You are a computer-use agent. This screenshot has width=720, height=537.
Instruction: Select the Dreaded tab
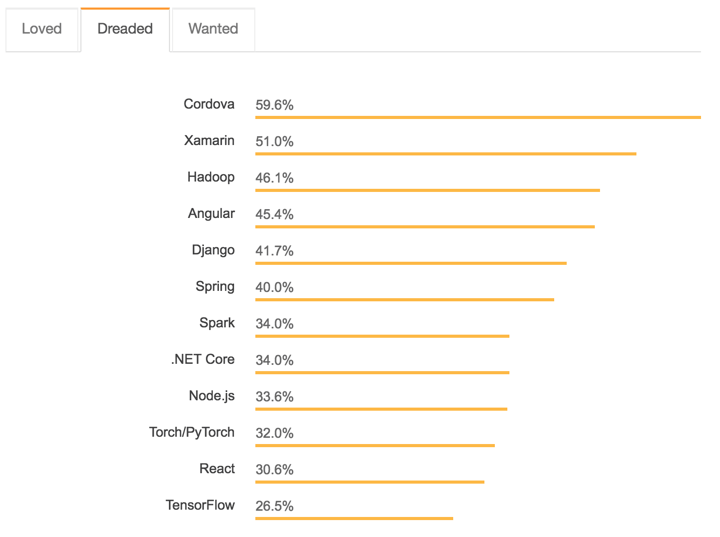pyautogui.click(x=125, y=29)
